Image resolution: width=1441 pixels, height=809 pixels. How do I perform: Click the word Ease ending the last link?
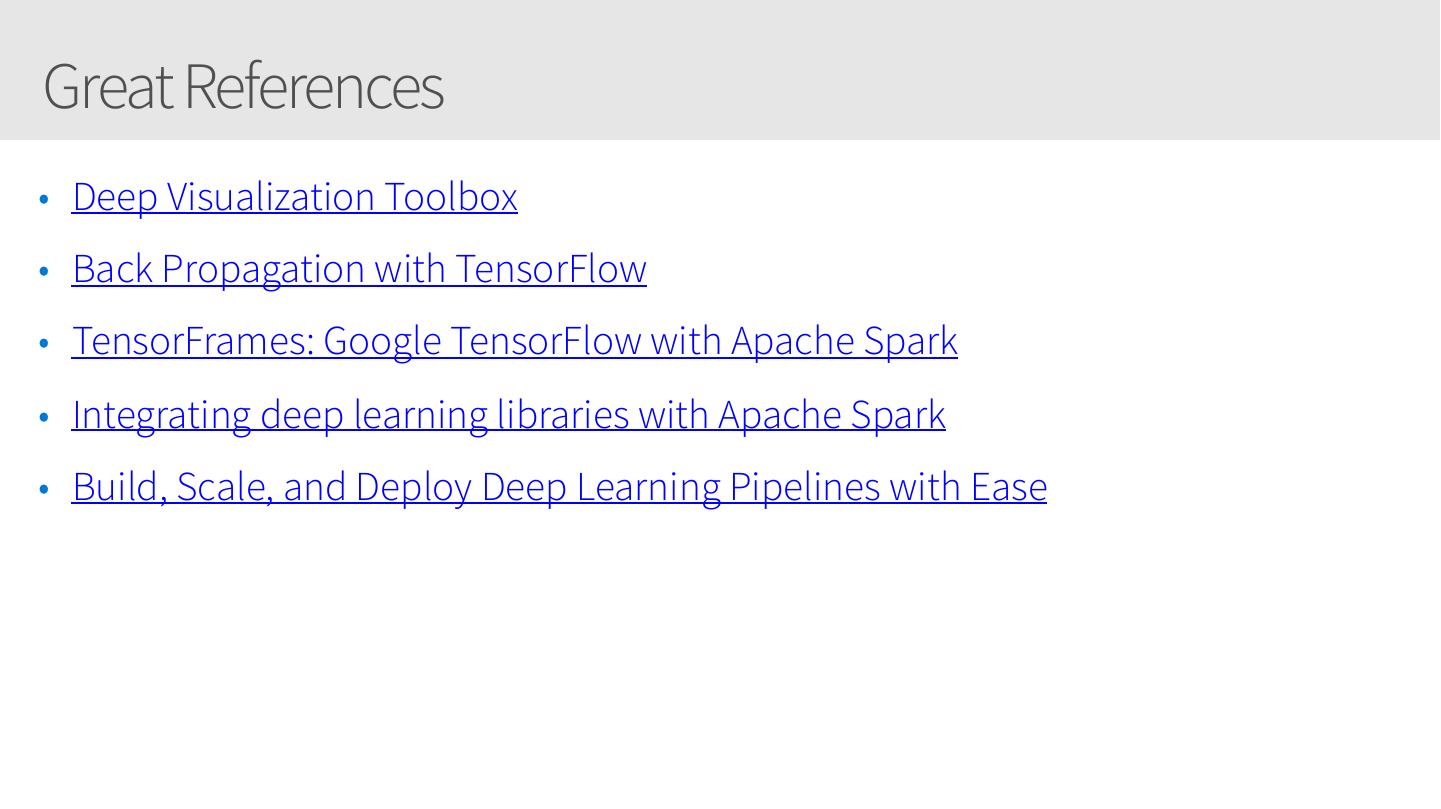click(x=1009, y=486)
